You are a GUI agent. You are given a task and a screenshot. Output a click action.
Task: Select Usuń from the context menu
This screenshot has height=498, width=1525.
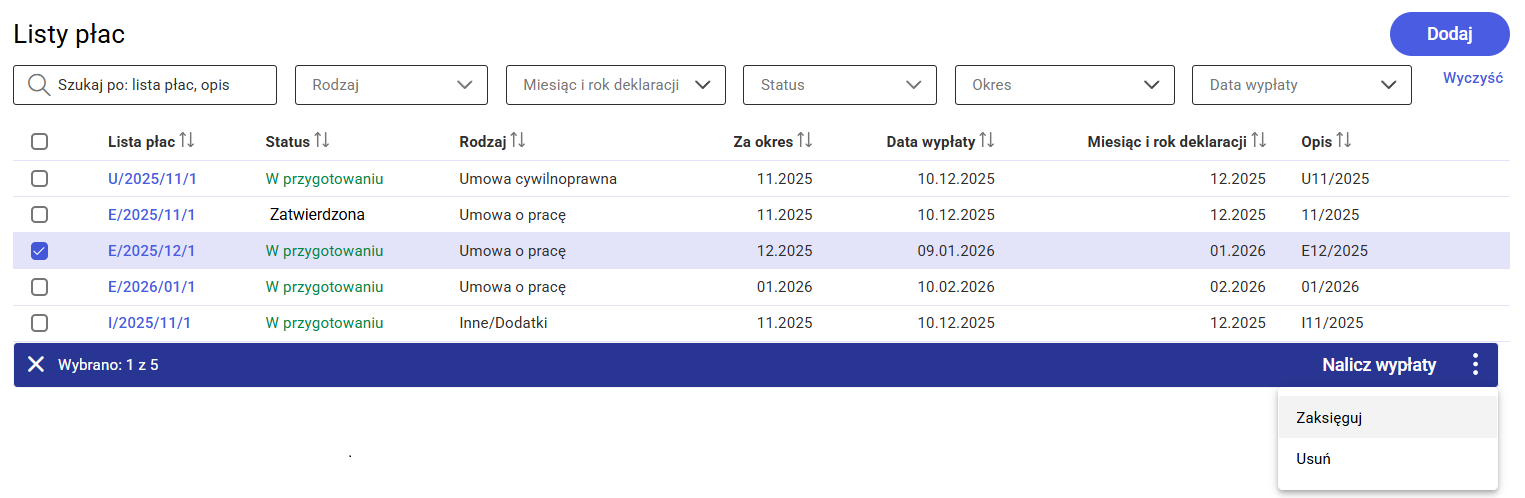click(x=1313, y=459)
